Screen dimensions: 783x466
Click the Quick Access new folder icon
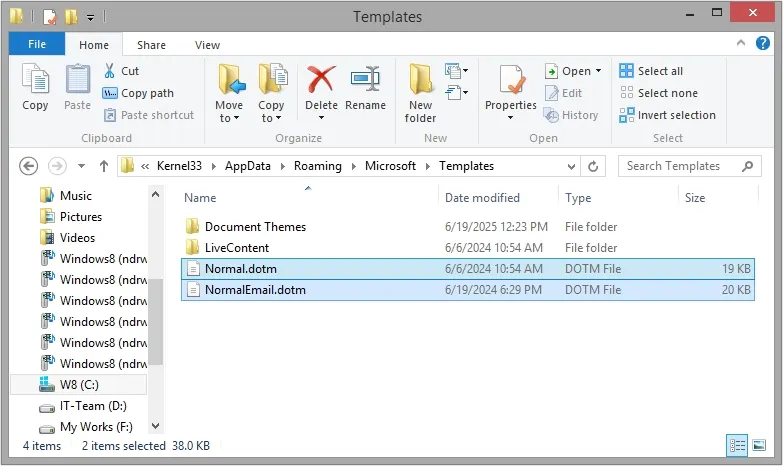pyautogui.click(x=71, y=17)
